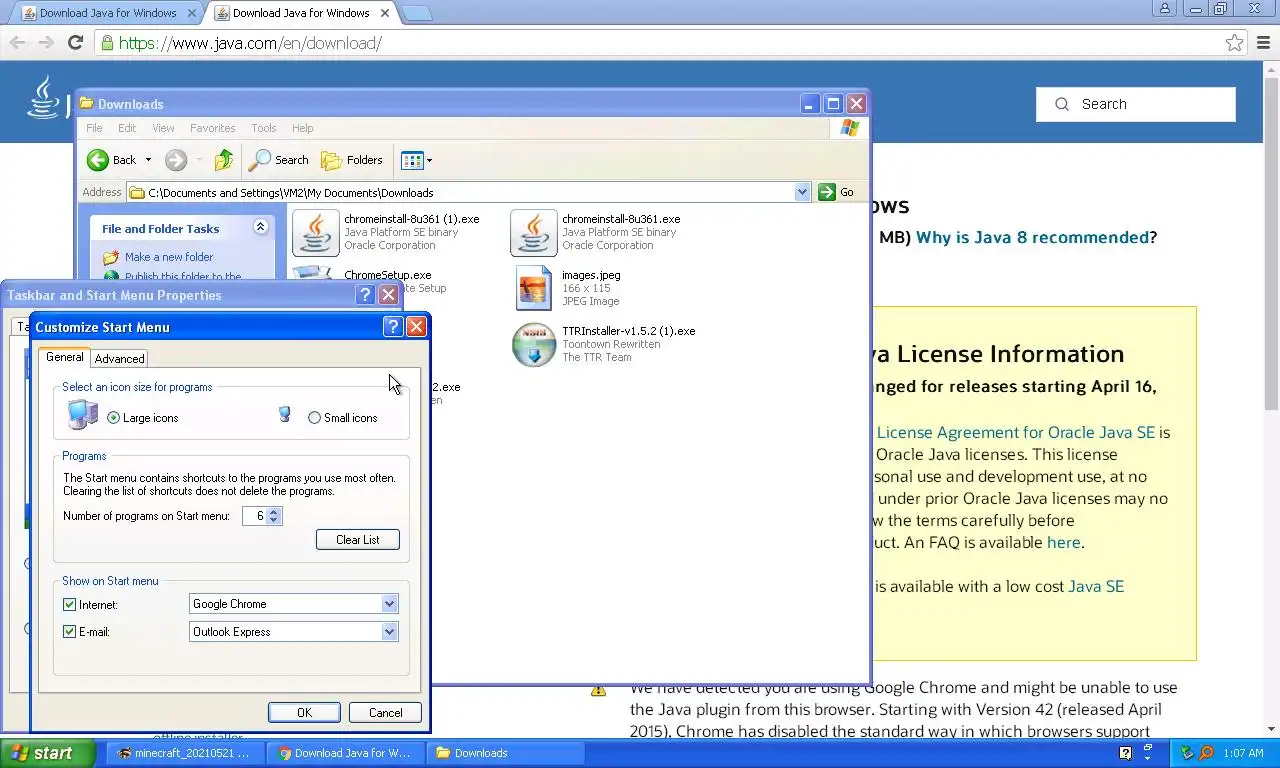Open the Tools menu in Downloads window
1280x768 pixels.
point(264,128)
